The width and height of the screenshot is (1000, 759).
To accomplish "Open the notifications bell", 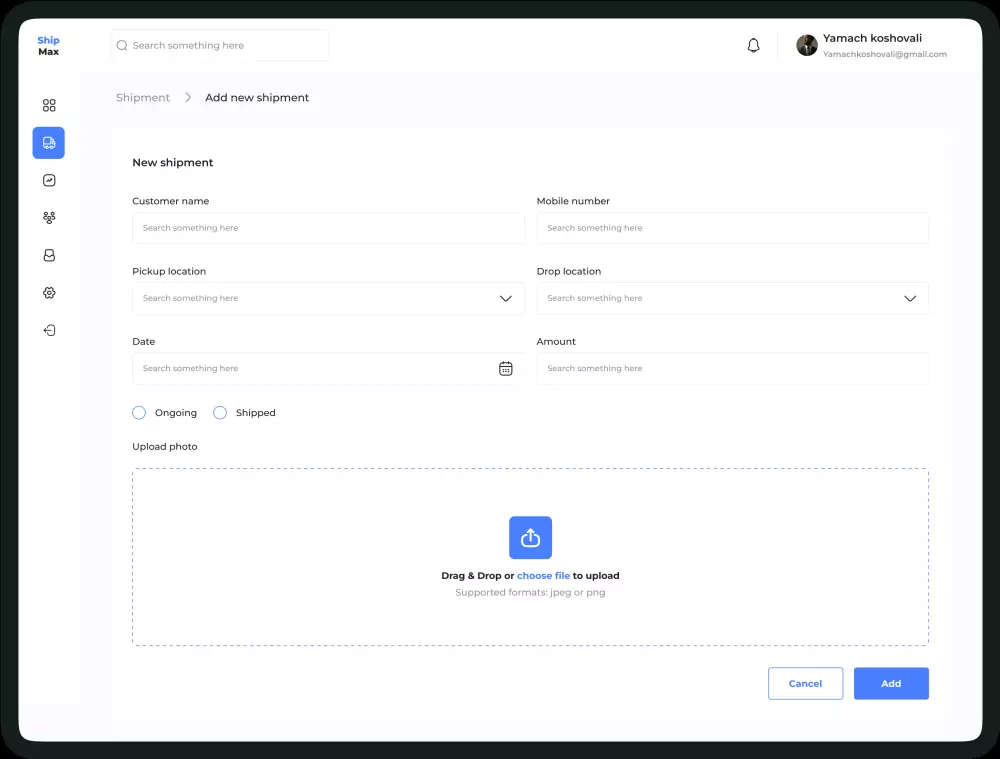I will (754, 46).
